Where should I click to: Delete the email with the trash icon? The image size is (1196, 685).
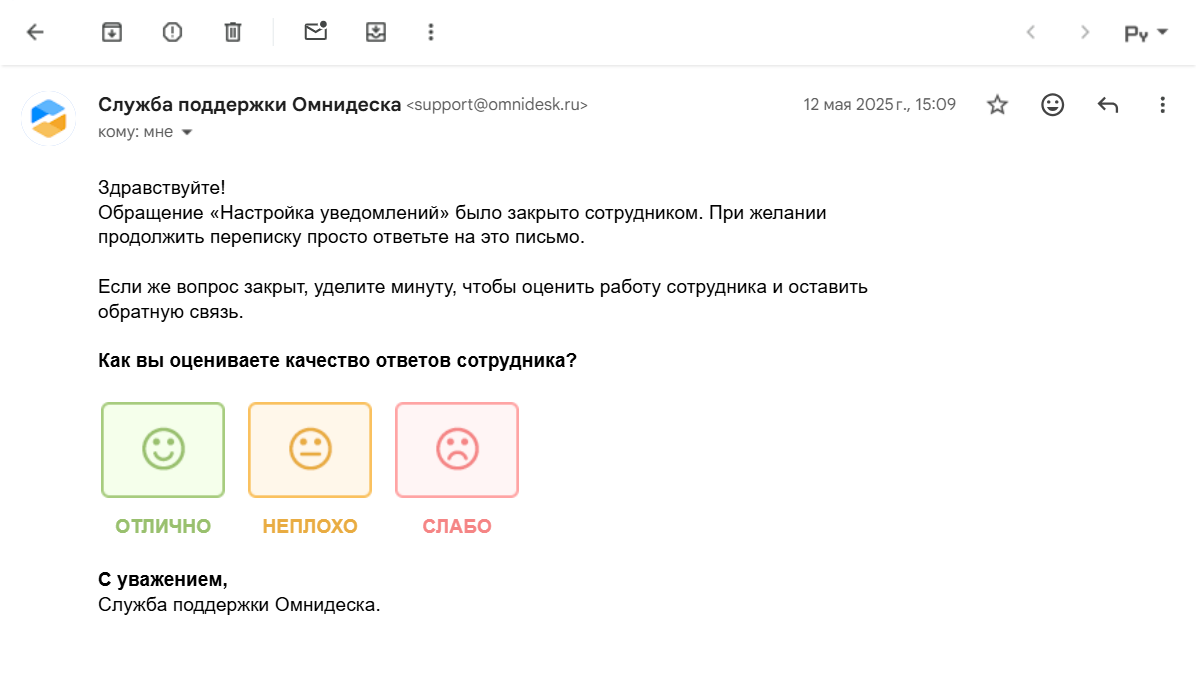233,32
